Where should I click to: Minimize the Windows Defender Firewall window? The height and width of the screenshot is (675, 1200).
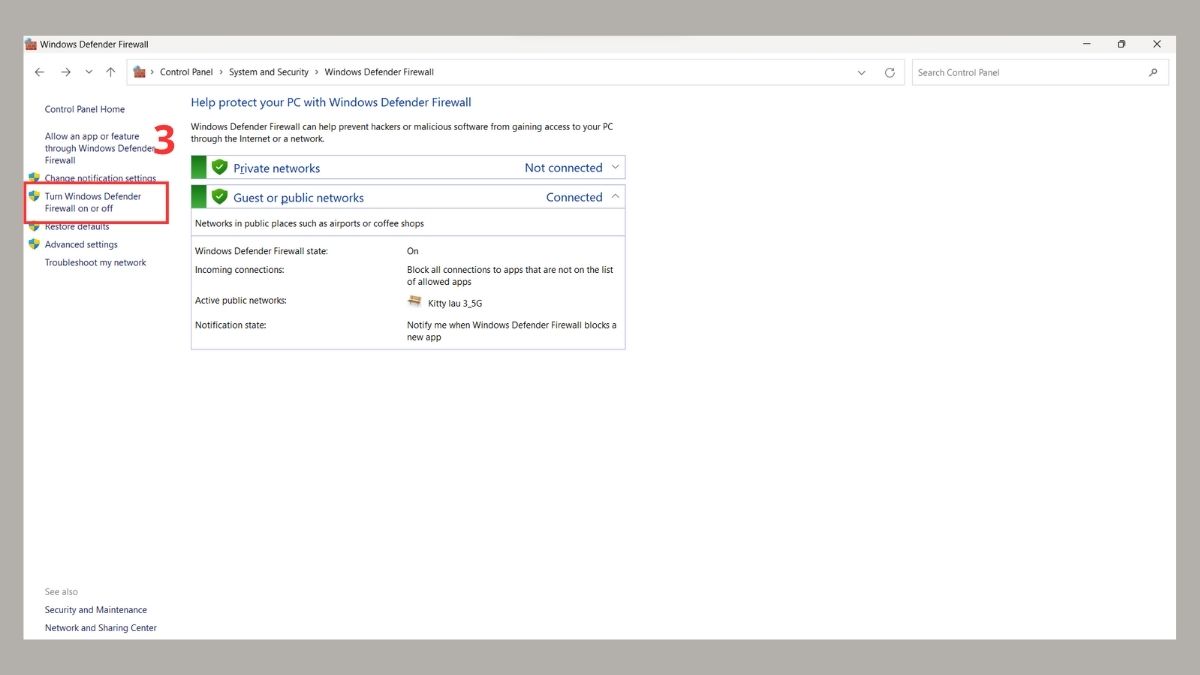(x=1087, y=44)
